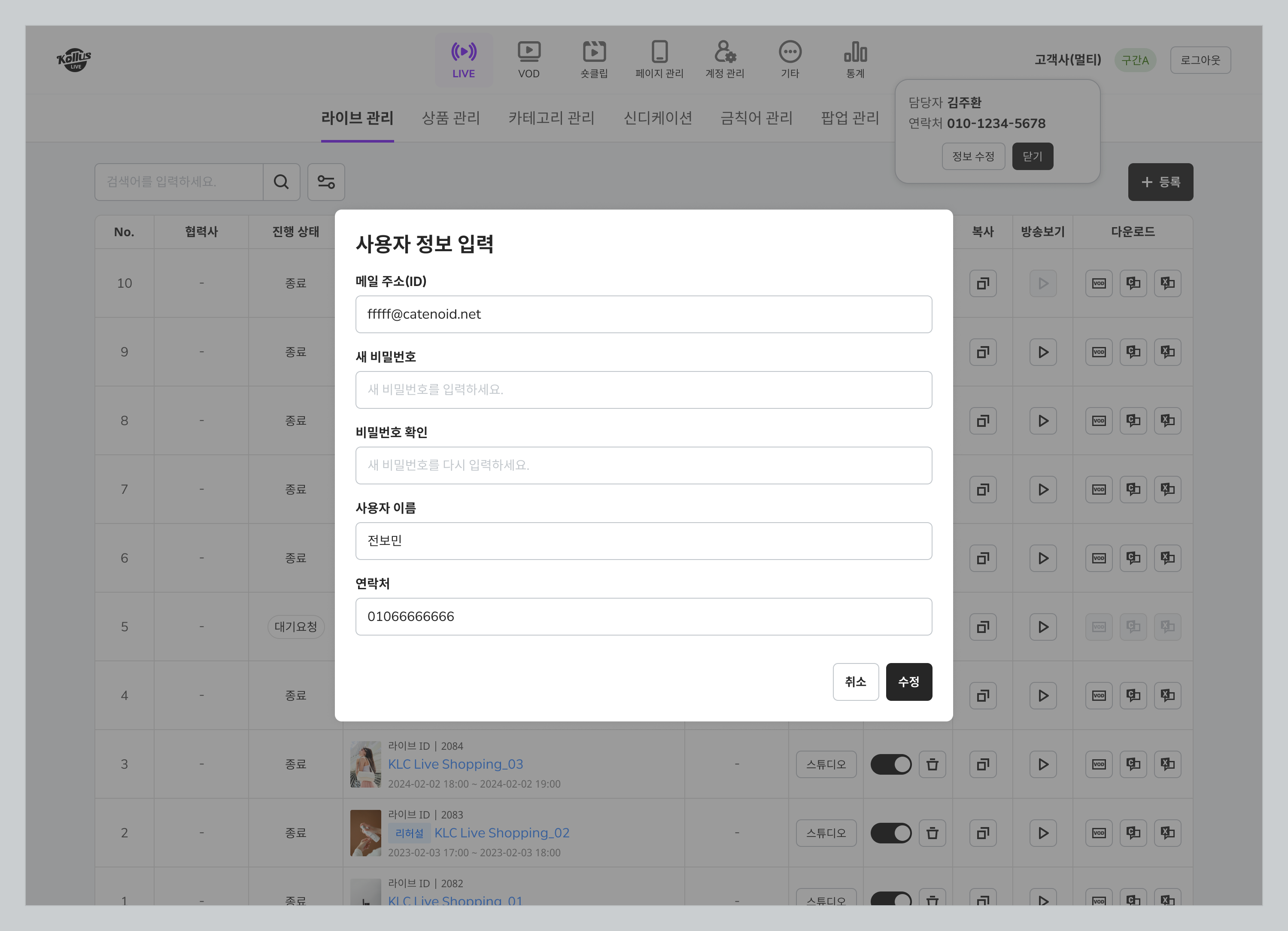Click 정보 수정 in contact popup

pos(973,156)
